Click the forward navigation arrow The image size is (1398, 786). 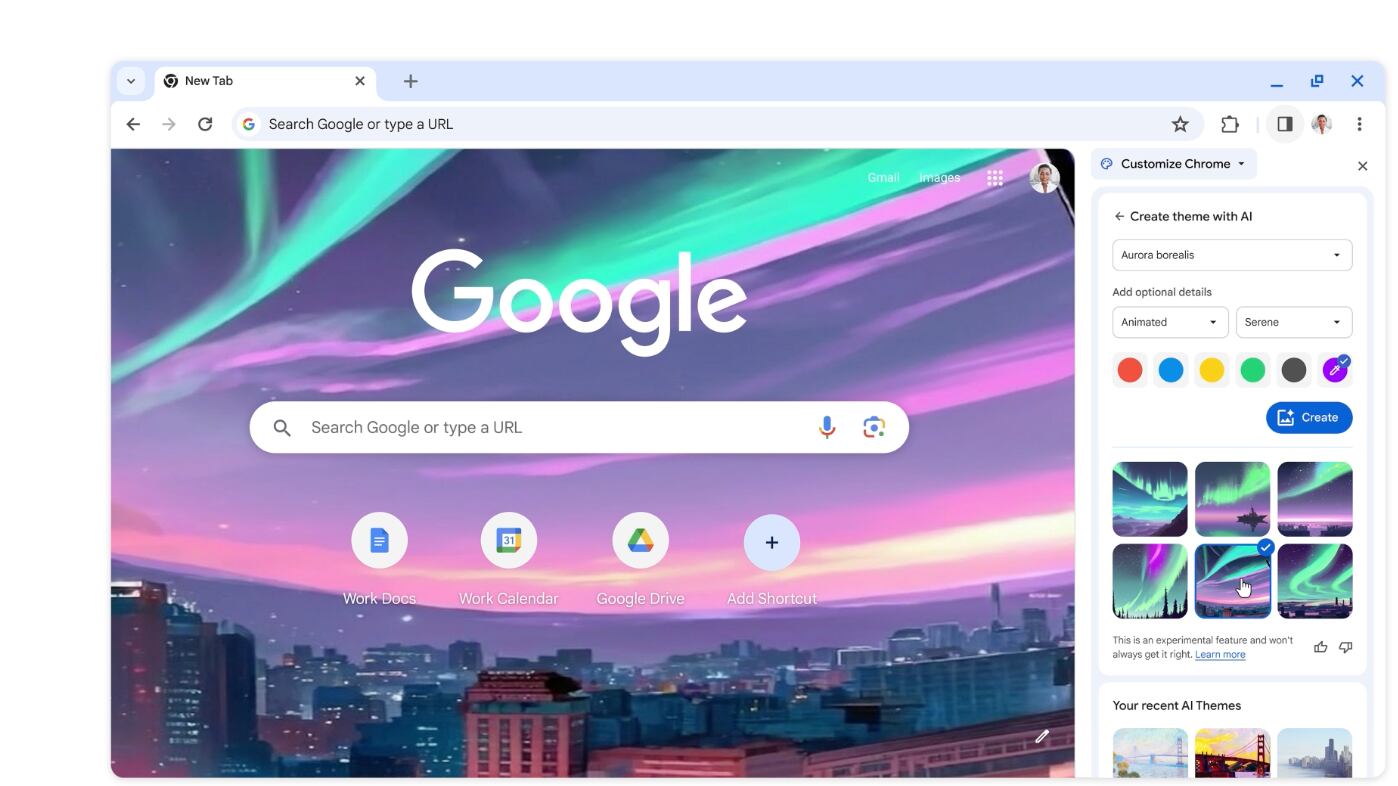[x=169, y=124]
